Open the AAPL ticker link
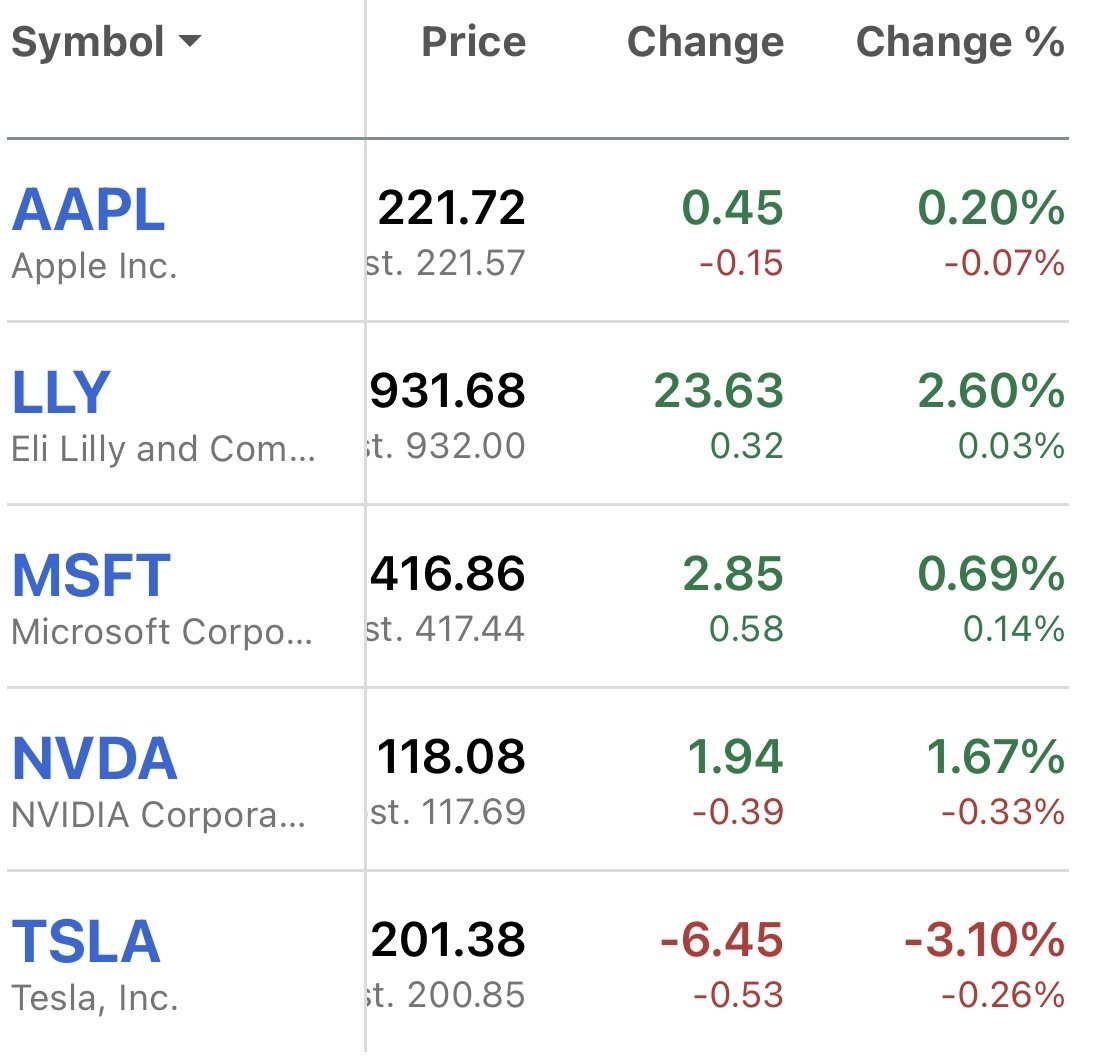Viewport: 1094px width, 1057px height. coord(88,210)
